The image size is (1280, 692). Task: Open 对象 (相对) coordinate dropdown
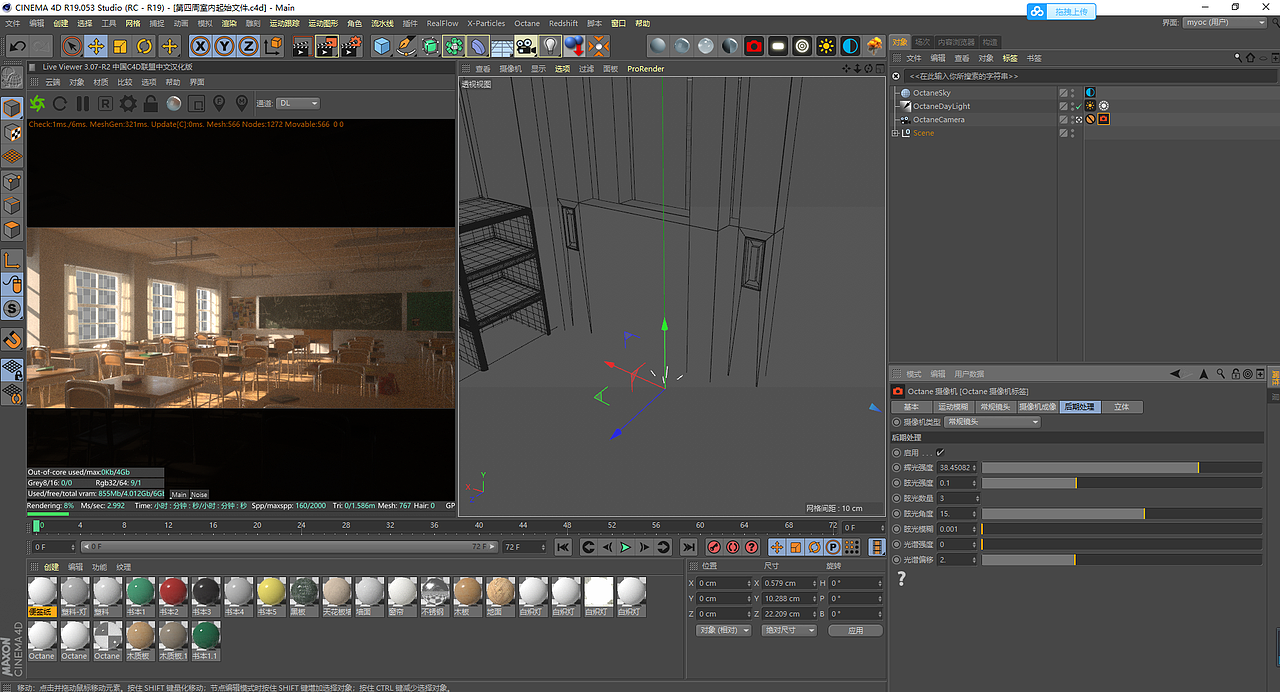pyautogui.click(x=723, y=631)
